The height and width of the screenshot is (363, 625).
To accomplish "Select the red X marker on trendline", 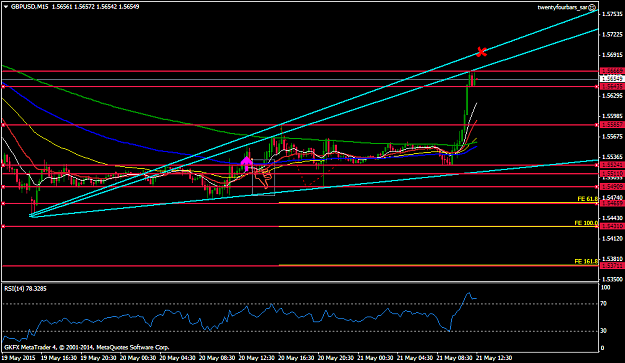I will (x=482, y=52).
